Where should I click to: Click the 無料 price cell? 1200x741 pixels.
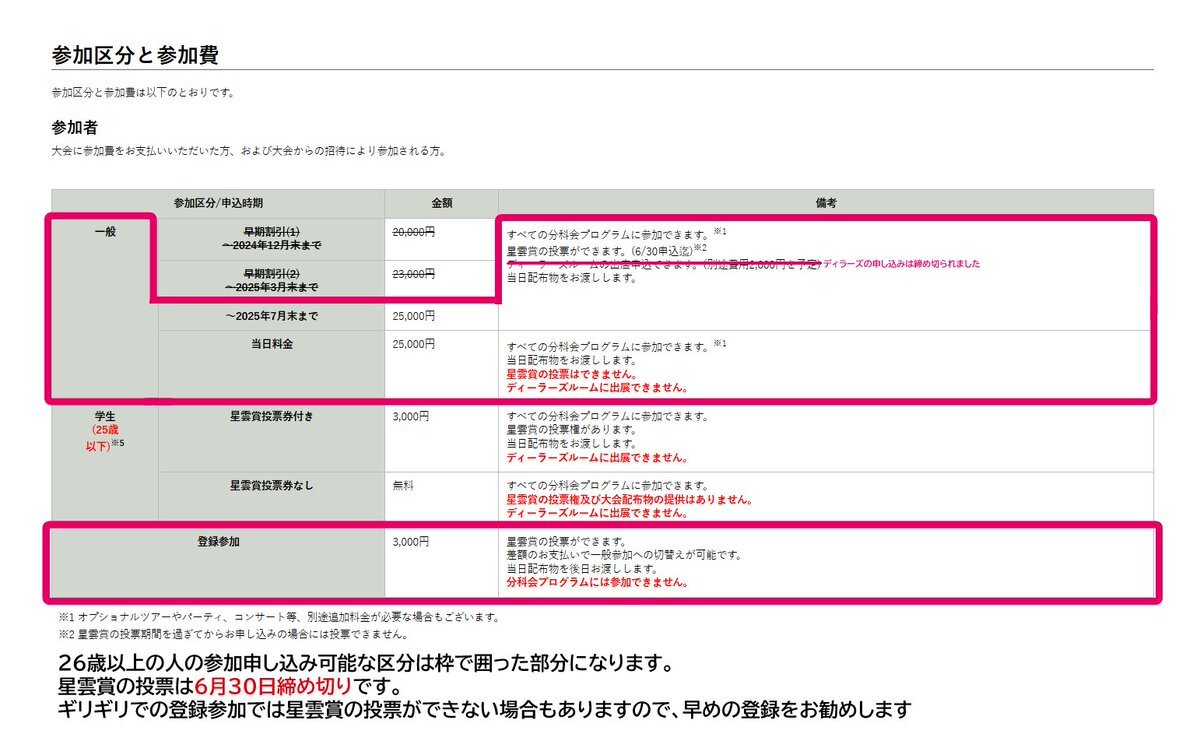coord(404,485)
